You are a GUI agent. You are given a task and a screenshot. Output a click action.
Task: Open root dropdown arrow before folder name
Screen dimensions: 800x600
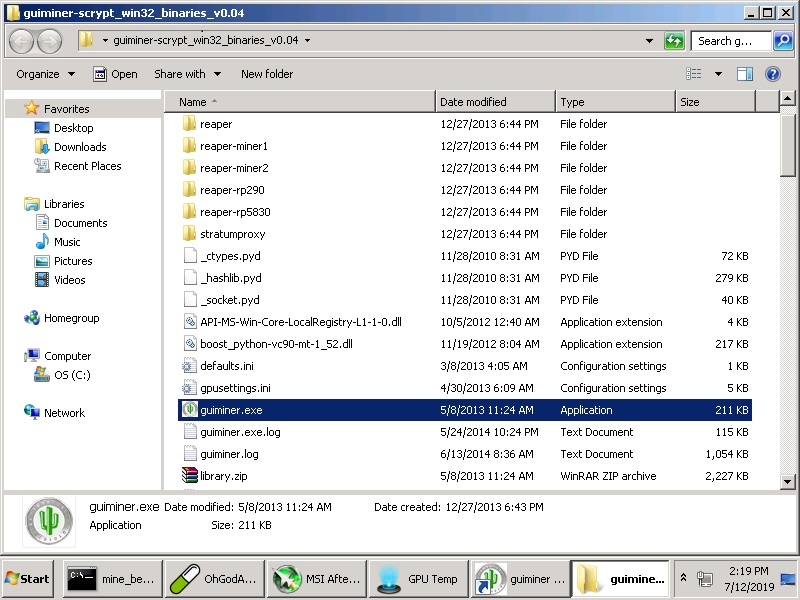tap(105, 40)
